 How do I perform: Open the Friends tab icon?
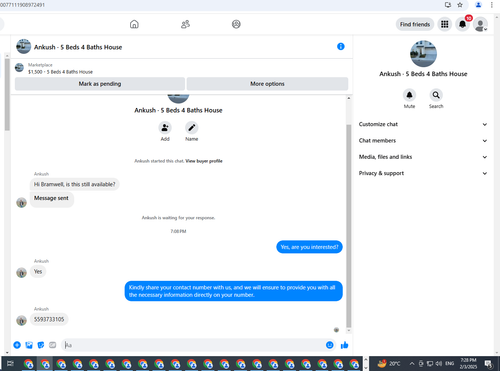(185, 24)
